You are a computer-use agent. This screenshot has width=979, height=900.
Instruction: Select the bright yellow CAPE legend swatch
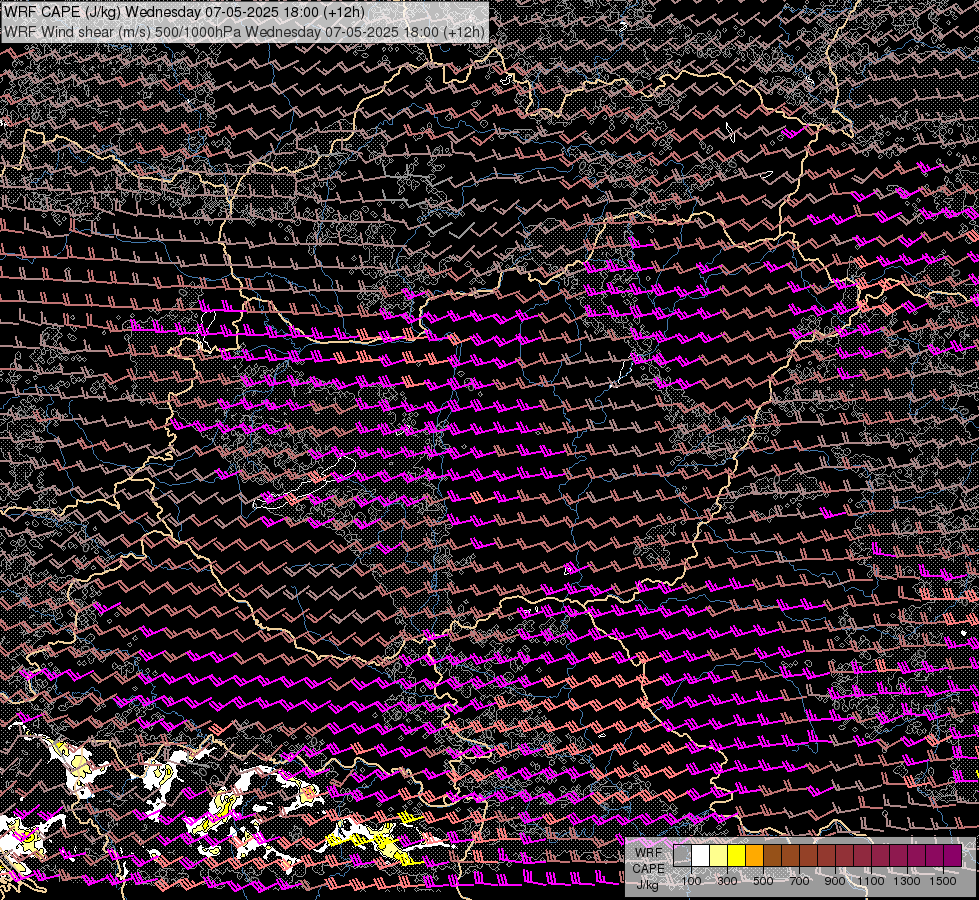(737, 855)
